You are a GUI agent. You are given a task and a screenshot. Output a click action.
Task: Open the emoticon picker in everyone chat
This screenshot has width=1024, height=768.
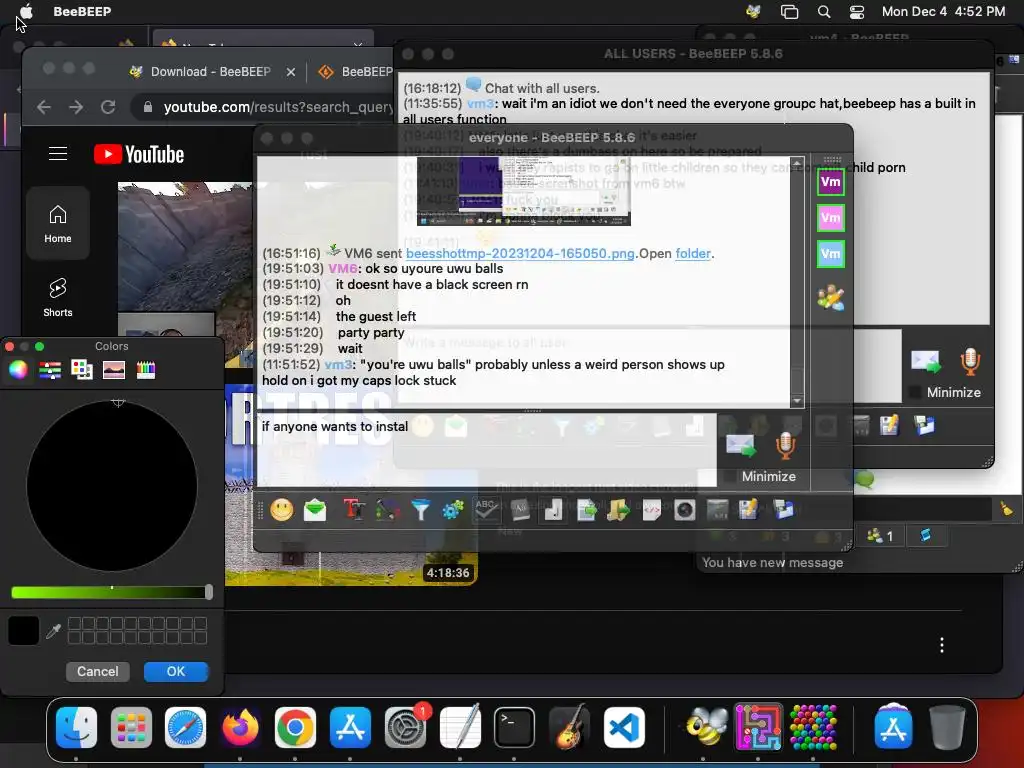(x=281, y=509)
